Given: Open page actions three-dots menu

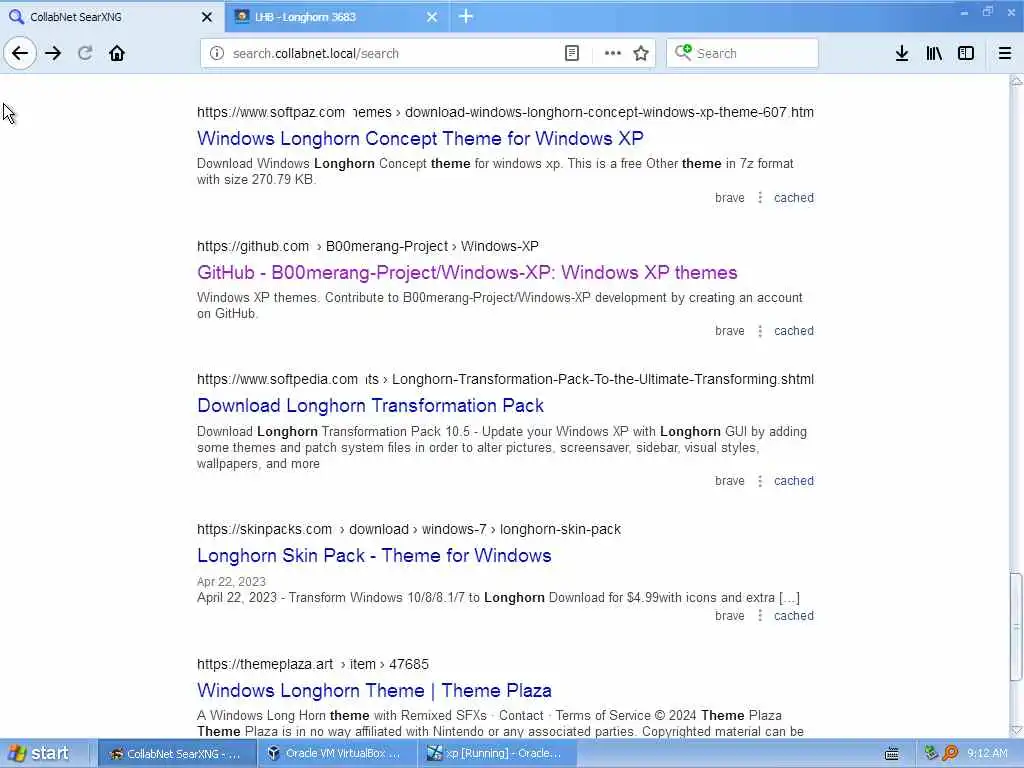Looking at the screenshot, I should [613, 53].
